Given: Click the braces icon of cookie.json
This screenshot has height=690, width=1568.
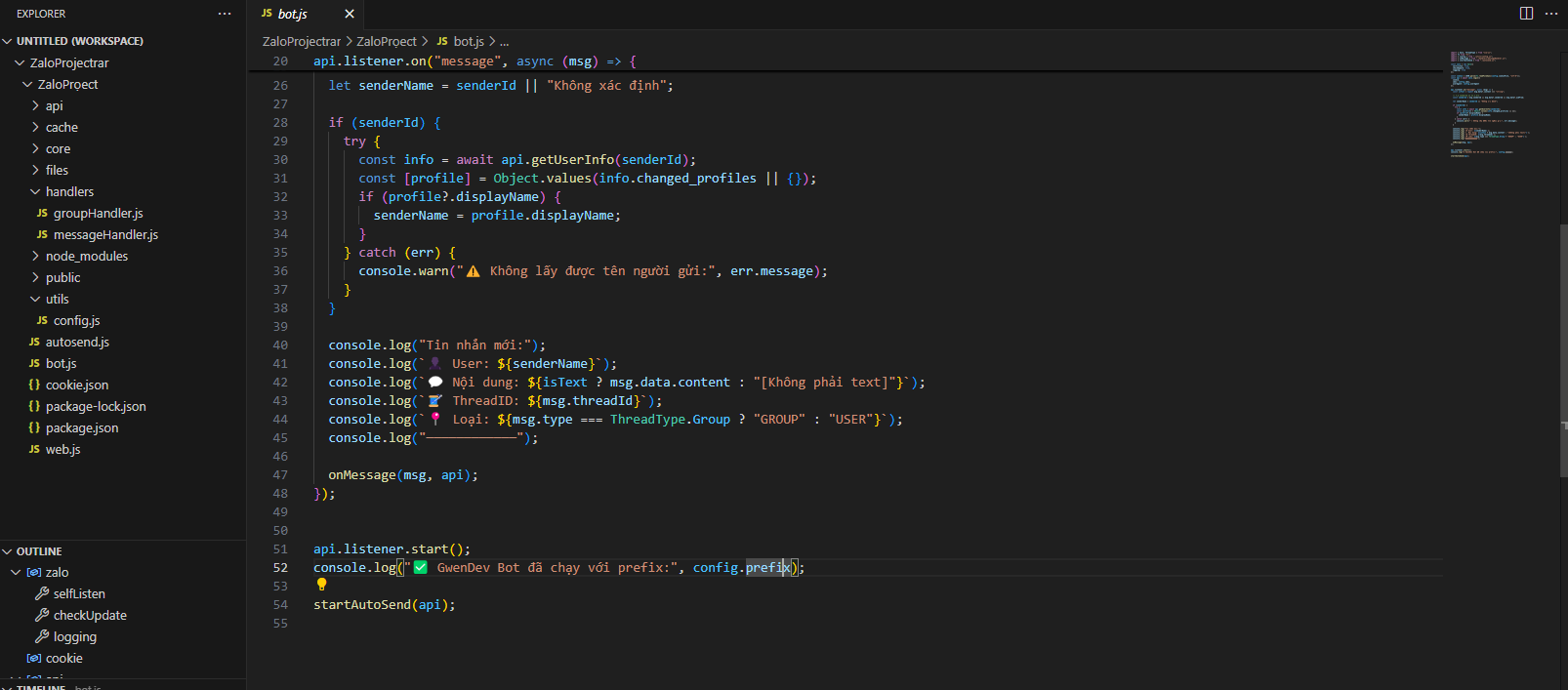Looking at the screenshot, I should 34,385.
